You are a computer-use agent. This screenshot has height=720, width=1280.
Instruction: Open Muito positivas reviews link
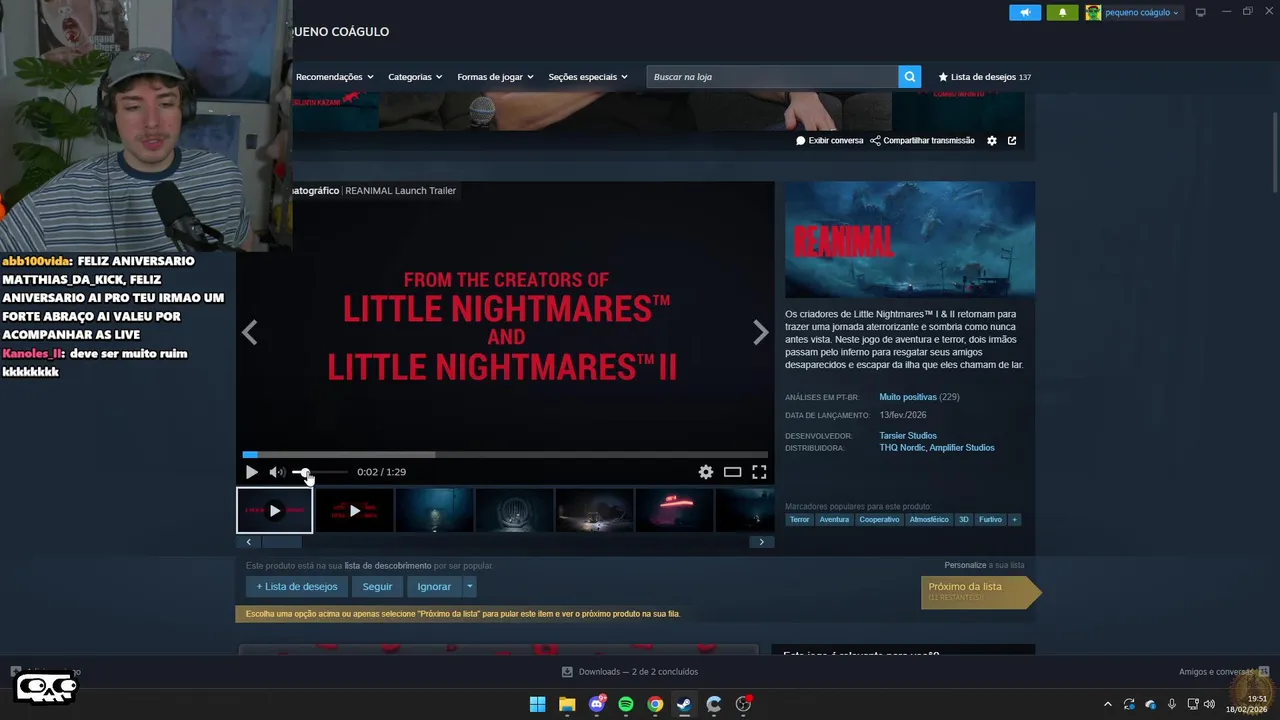[x=908, y=397]
